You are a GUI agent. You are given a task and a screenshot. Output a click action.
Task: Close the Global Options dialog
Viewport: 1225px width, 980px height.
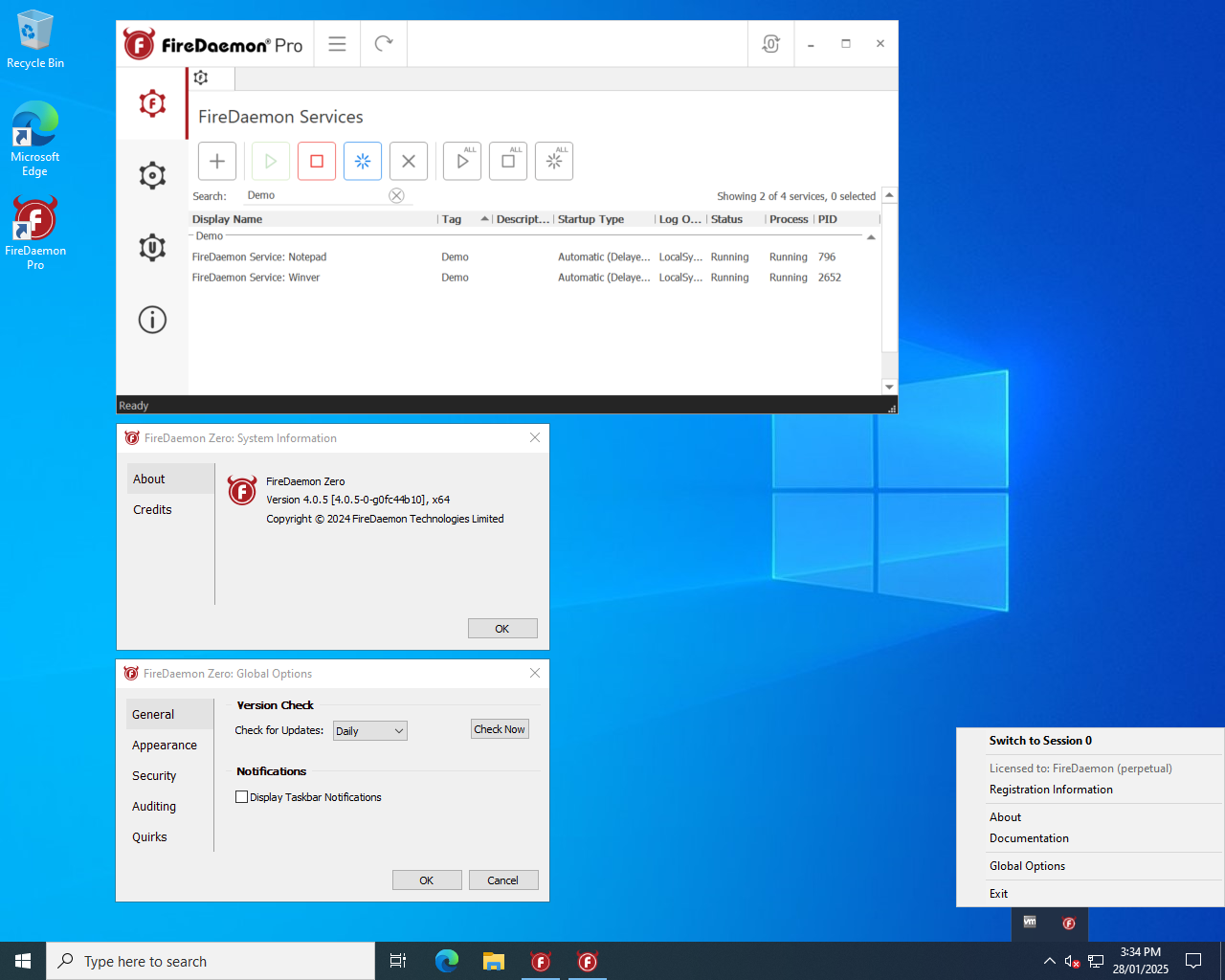pyautogui.click(x=535, y=673)
